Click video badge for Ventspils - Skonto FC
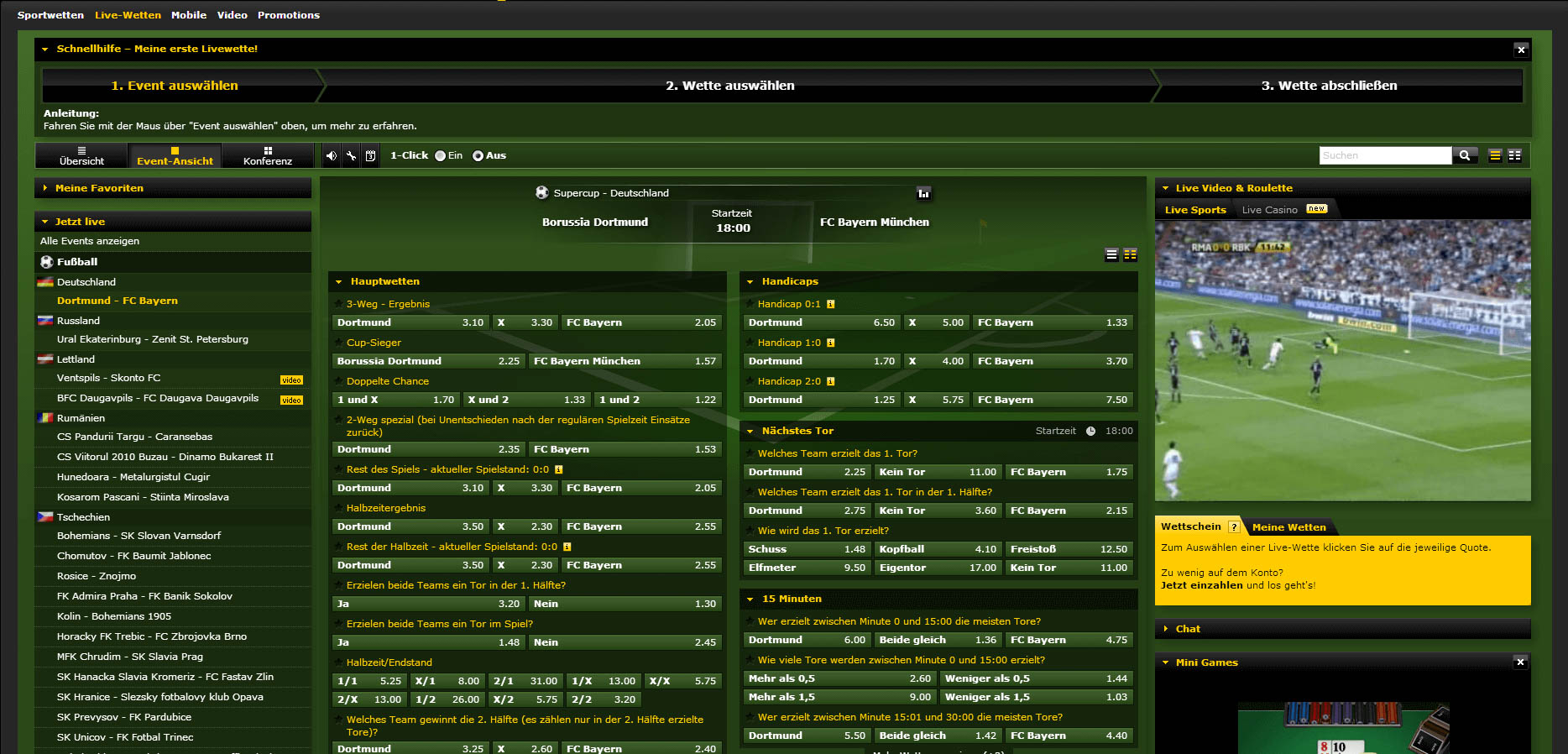The image size is (1568, 754). (291, 380)
